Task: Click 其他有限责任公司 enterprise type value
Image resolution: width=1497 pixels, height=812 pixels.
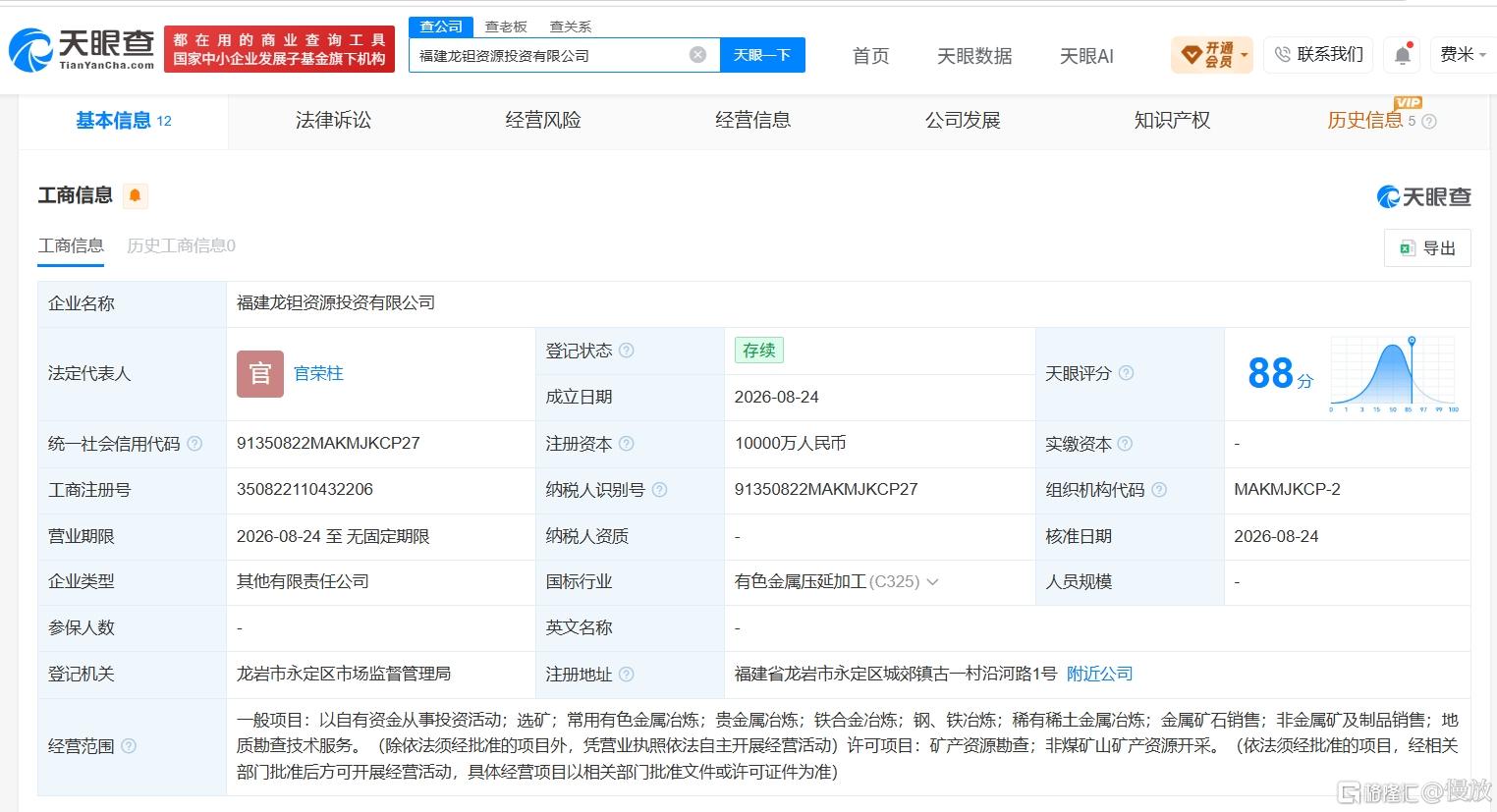Action: pos(303,582)
